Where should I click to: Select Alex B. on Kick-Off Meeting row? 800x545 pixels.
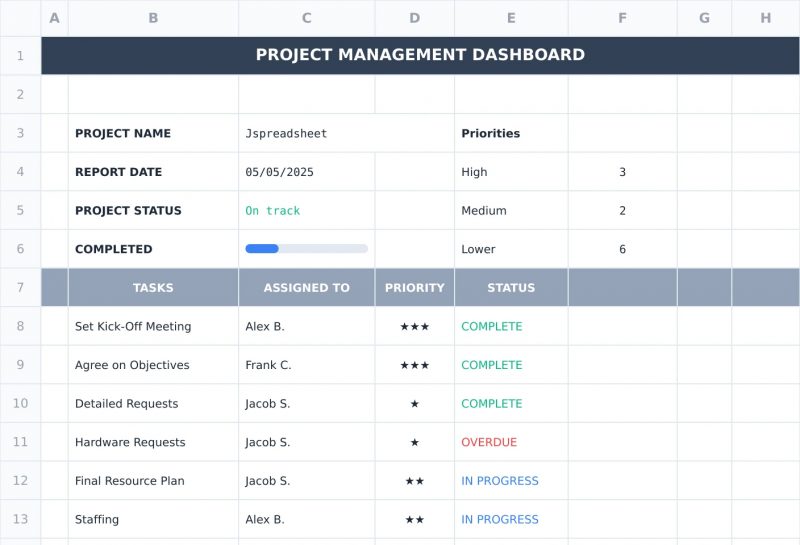[307, 326]
